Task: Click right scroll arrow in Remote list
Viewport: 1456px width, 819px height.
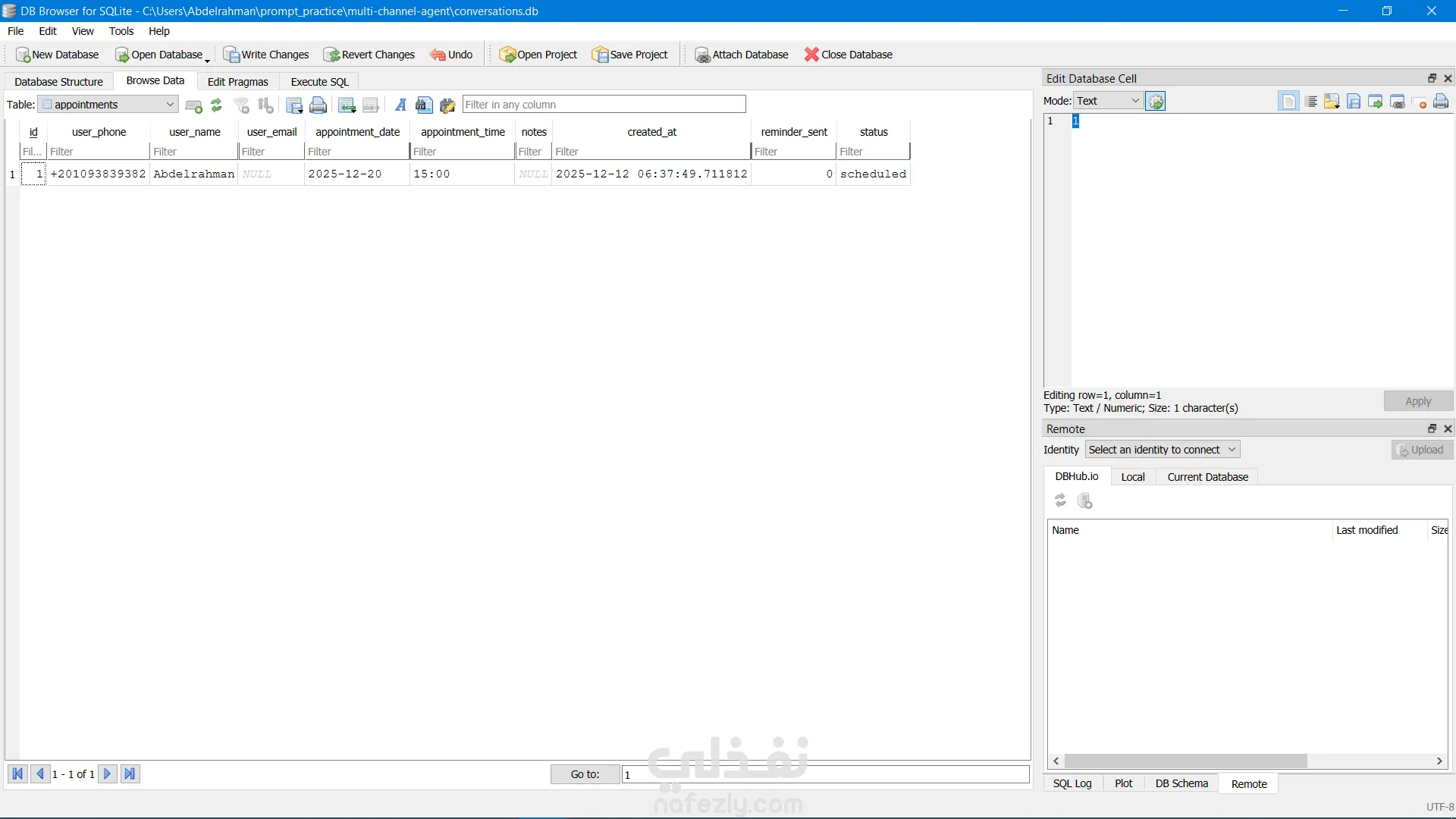Action: point(1439,761)
